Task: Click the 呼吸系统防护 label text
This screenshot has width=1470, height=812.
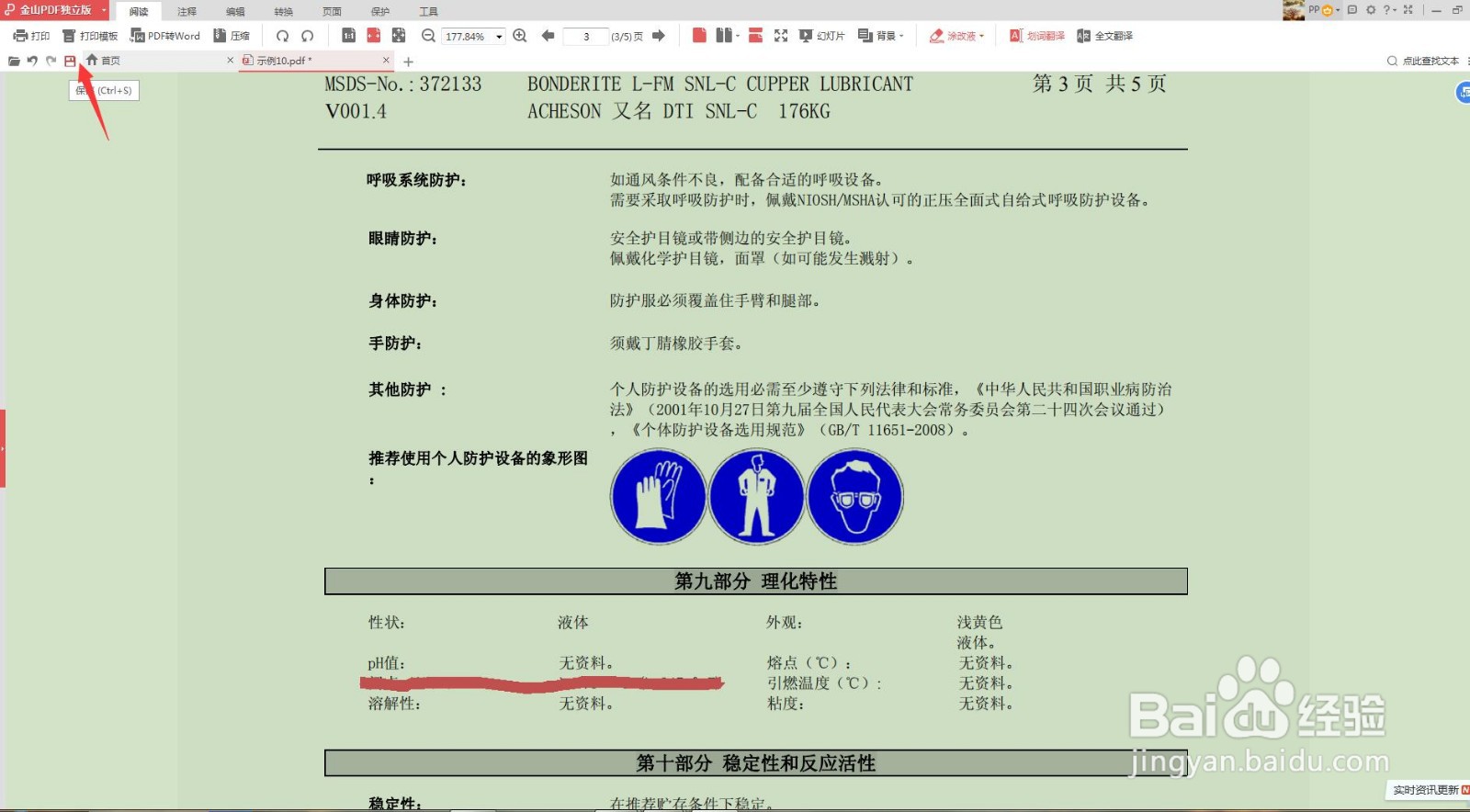Action: [x=416, y=180]
